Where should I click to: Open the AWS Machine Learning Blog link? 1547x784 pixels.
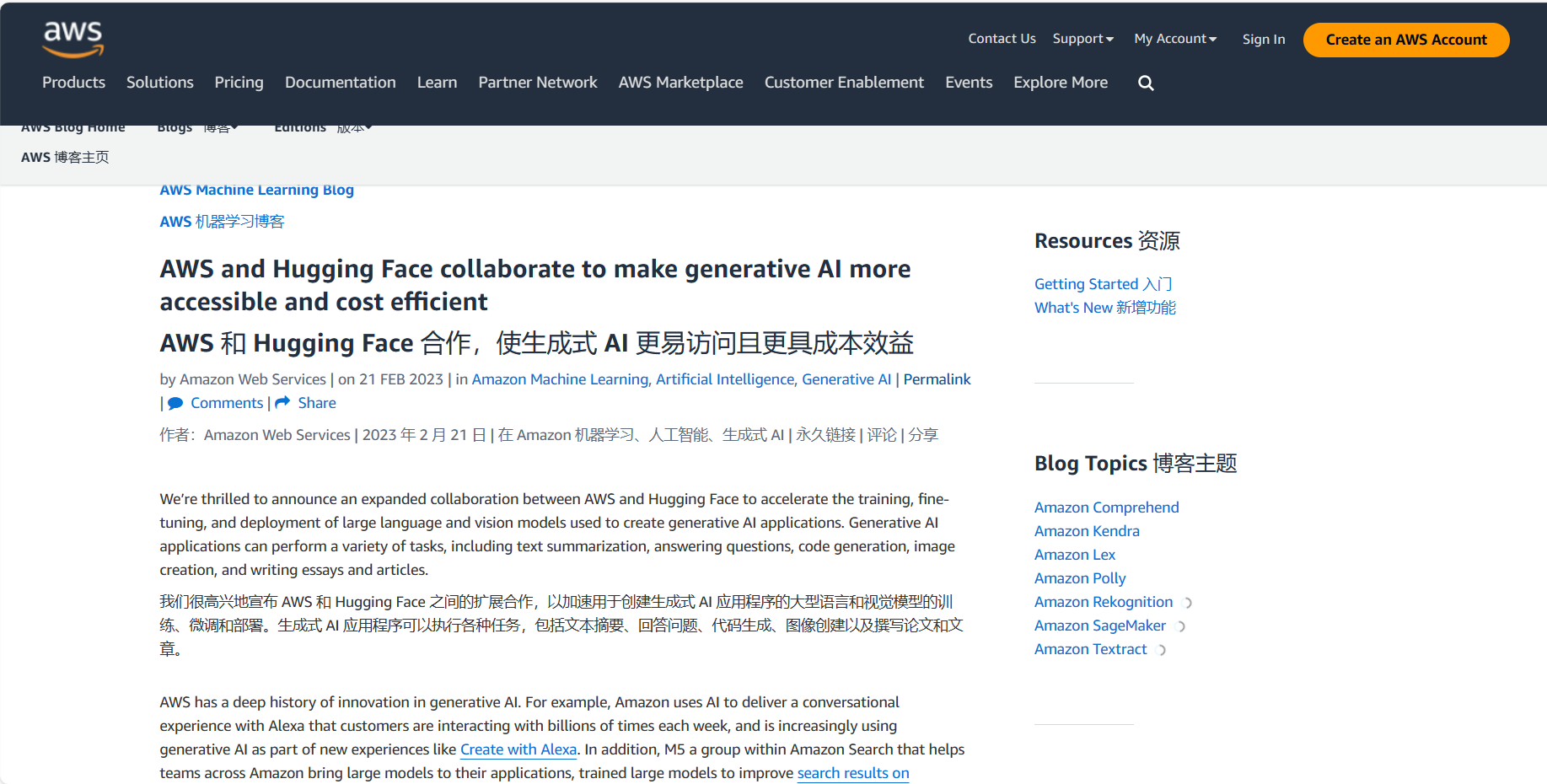257,191
